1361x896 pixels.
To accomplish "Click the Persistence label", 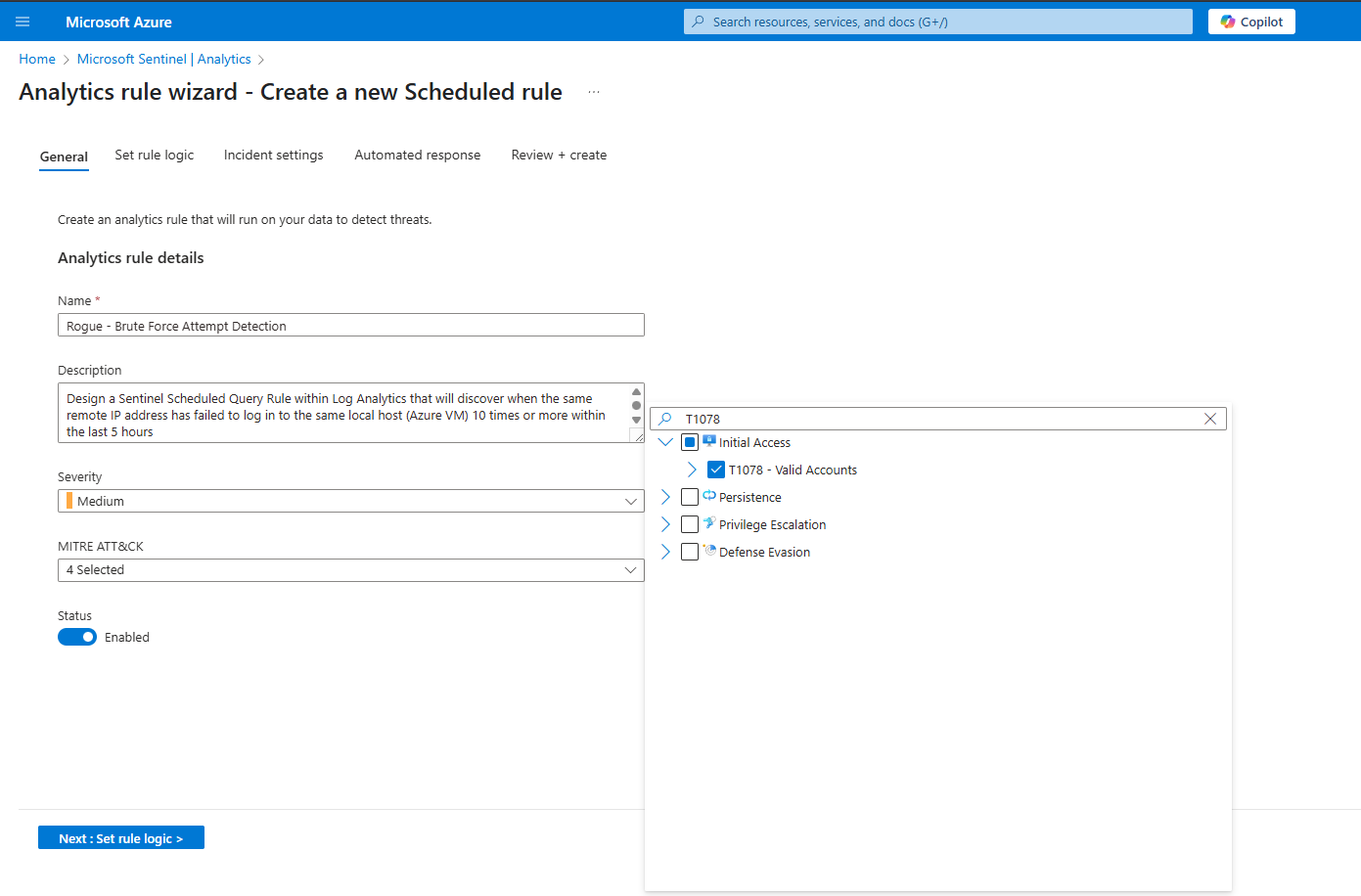I will [x=750, y=497].
